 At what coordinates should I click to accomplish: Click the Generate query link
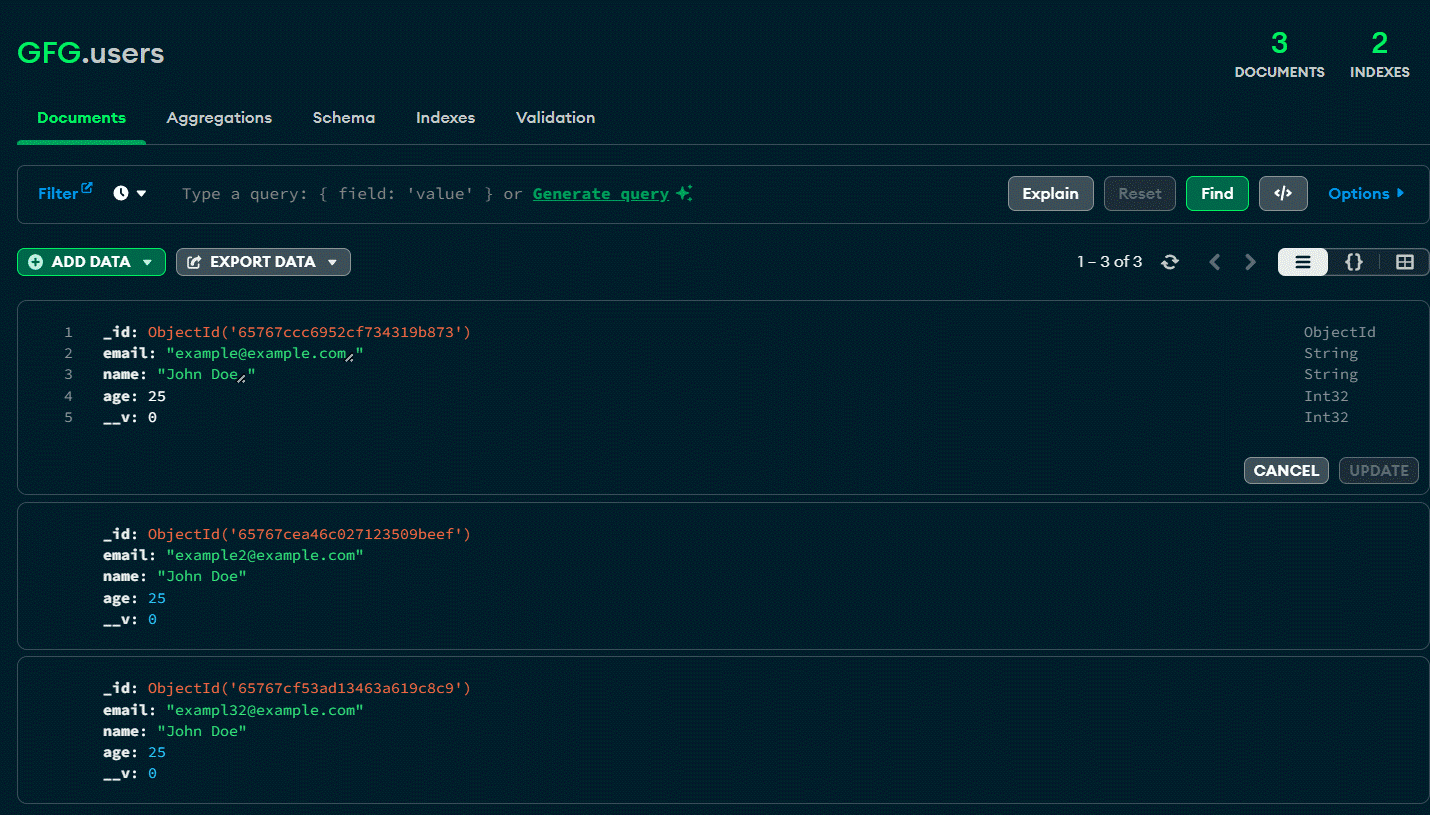[600, 194]
